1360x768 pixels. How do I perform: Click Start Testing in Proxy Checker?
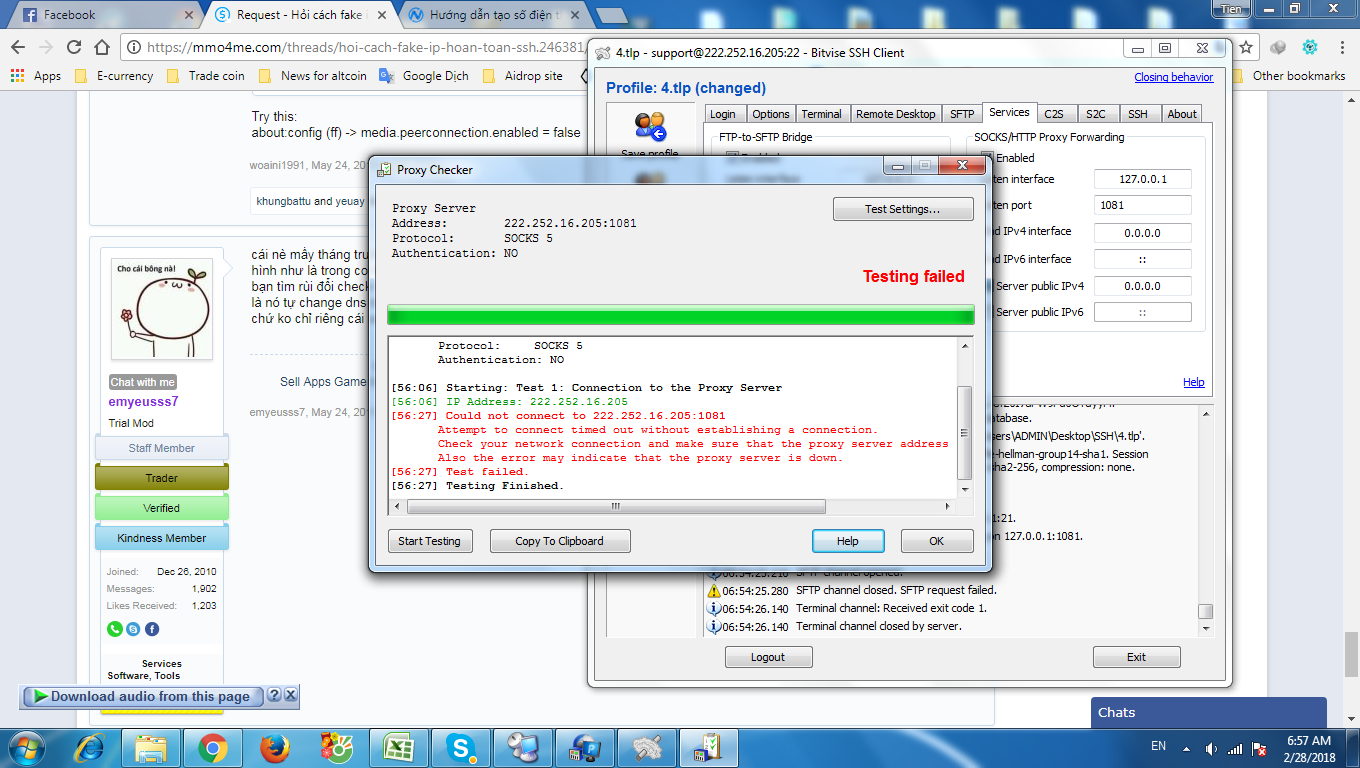(429, 541)
